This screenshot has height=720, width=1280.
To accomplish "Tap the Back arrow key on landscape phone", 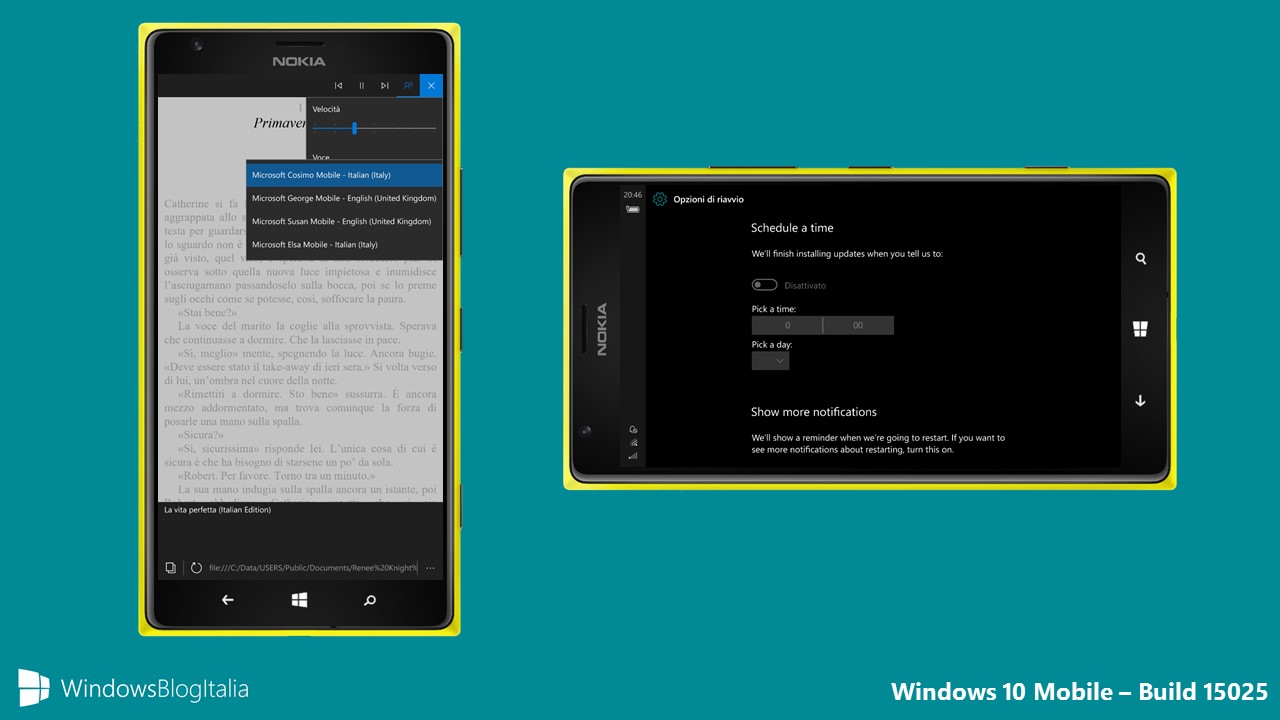I will [x=1140, y=400].
